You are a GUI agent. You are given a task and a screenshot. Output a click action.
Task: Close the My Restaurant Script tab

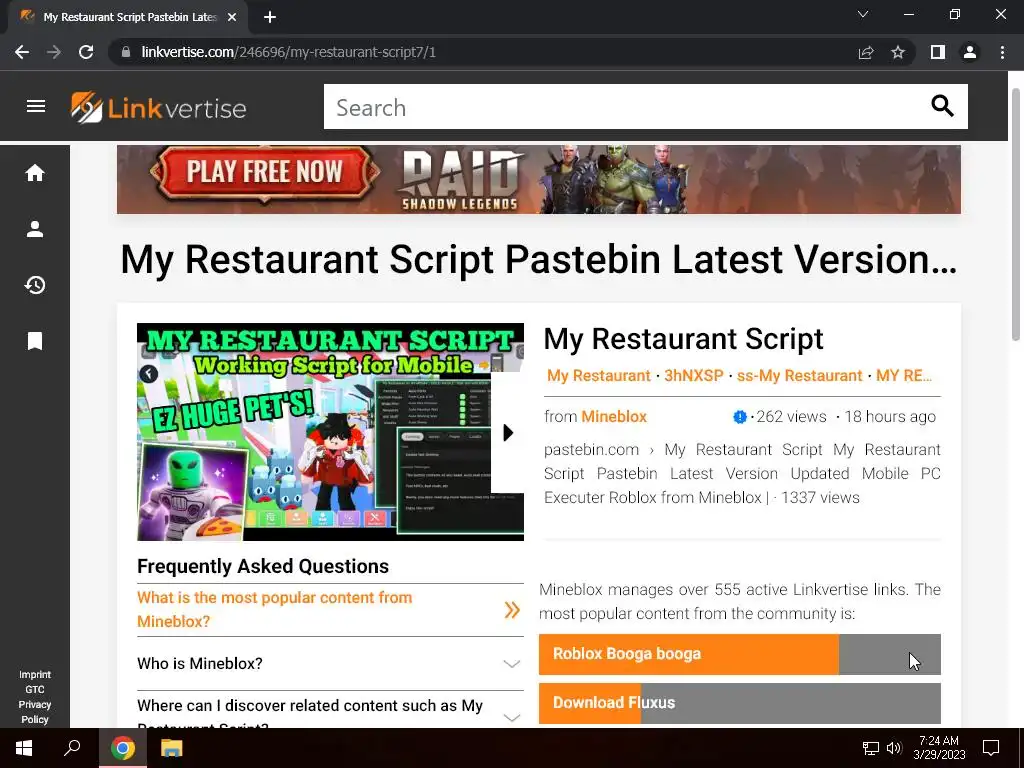click(232, 17)
